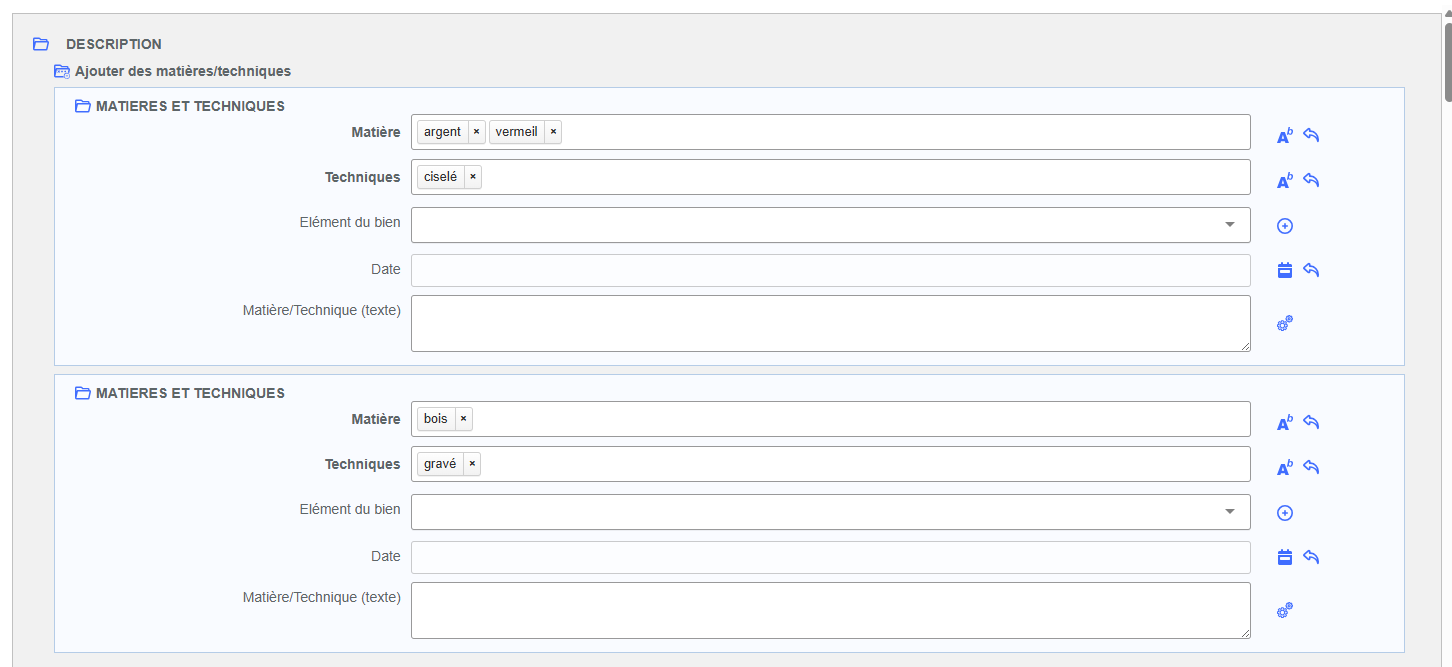Image resolution: width=1452 pixels, height=667 pixels.
Task: Click the gears icon beside second Matière/Technique text area
Action: (1285, 610)
